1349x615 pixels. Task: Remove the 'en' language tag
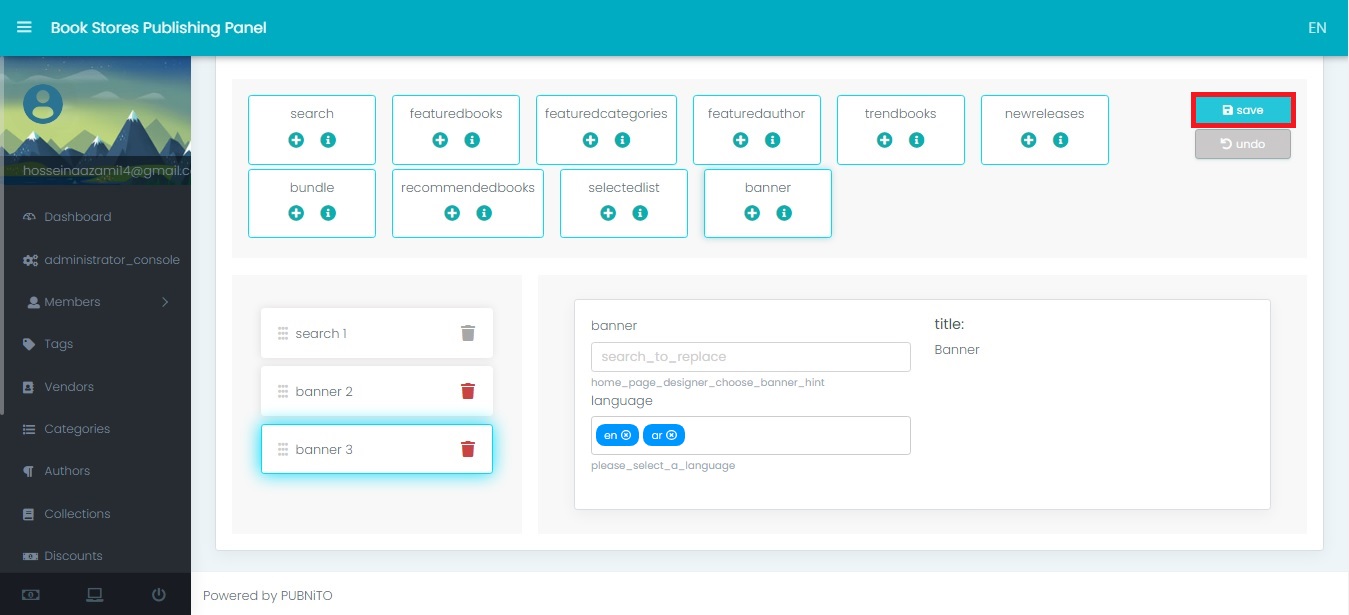626,435
